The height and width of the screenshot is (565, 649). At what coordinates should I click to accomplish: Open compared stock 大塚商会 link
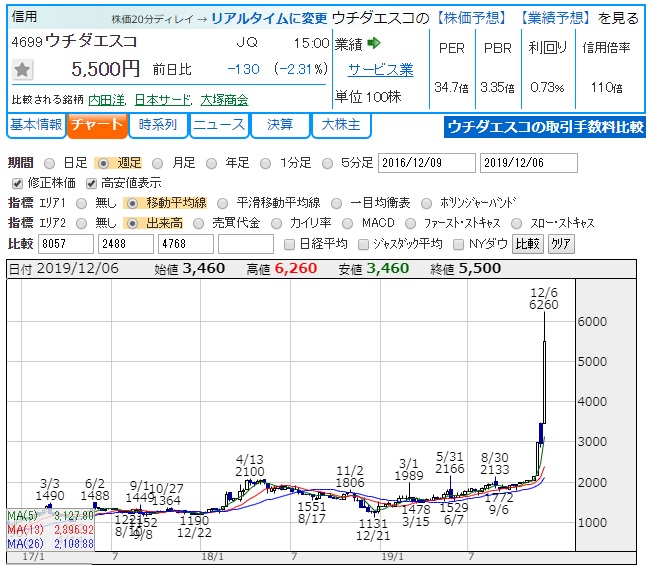pos(224,100)
